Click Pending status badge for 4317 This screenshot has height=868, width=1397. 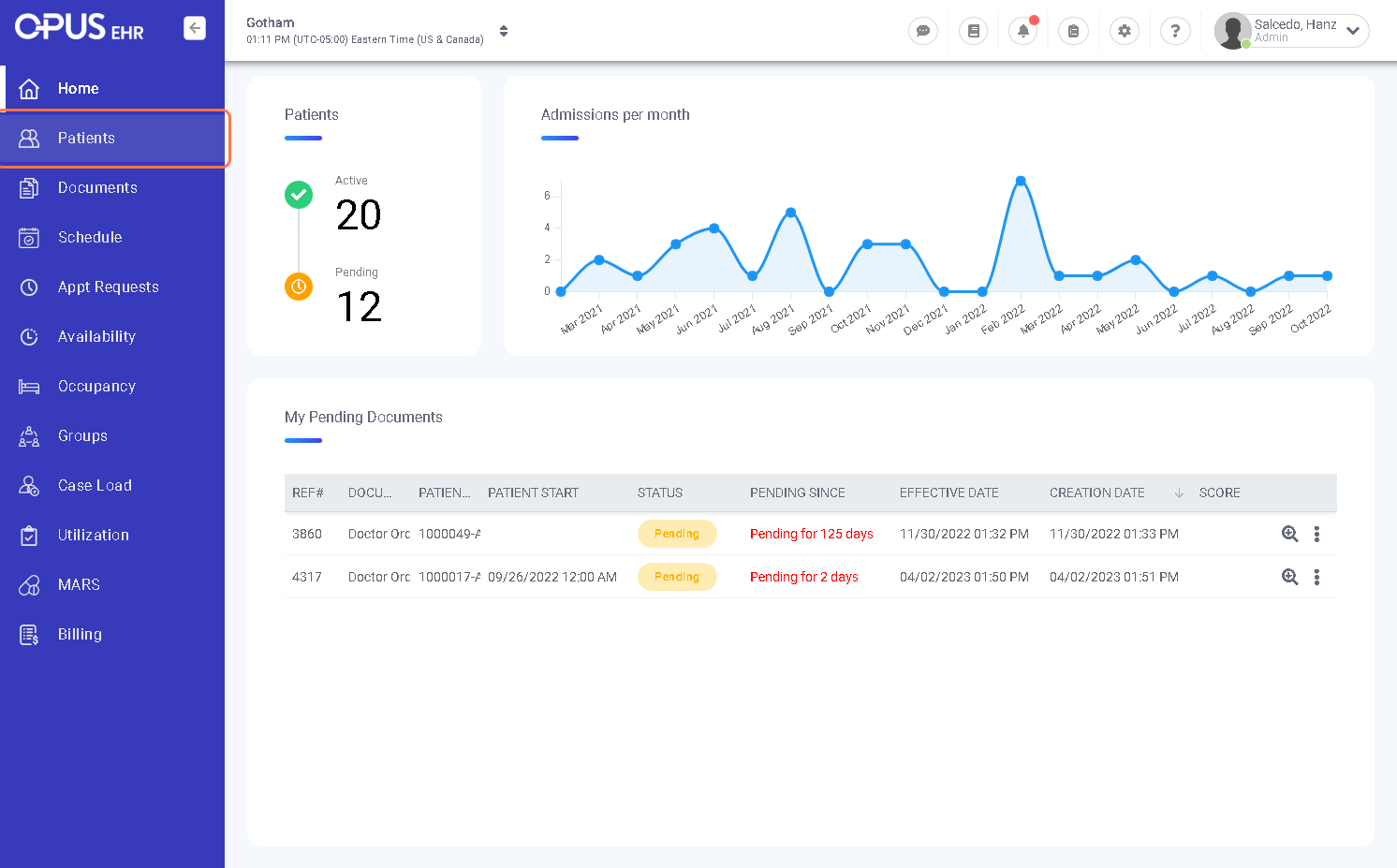tap(677, 577)
